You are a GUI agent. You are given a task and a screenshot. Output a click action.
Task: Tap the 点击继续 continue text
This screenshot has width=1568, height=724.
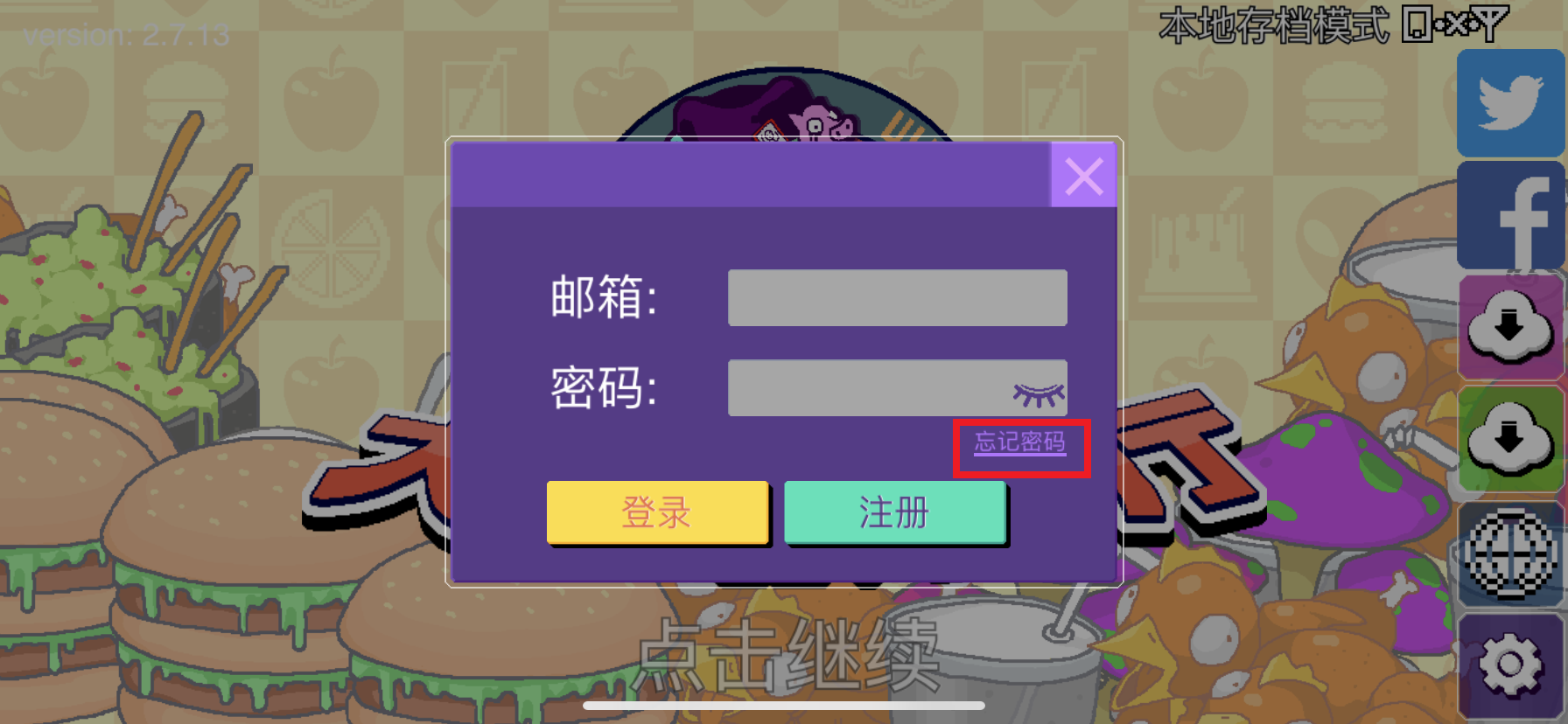pyautogui.click(x=787, y=654)
